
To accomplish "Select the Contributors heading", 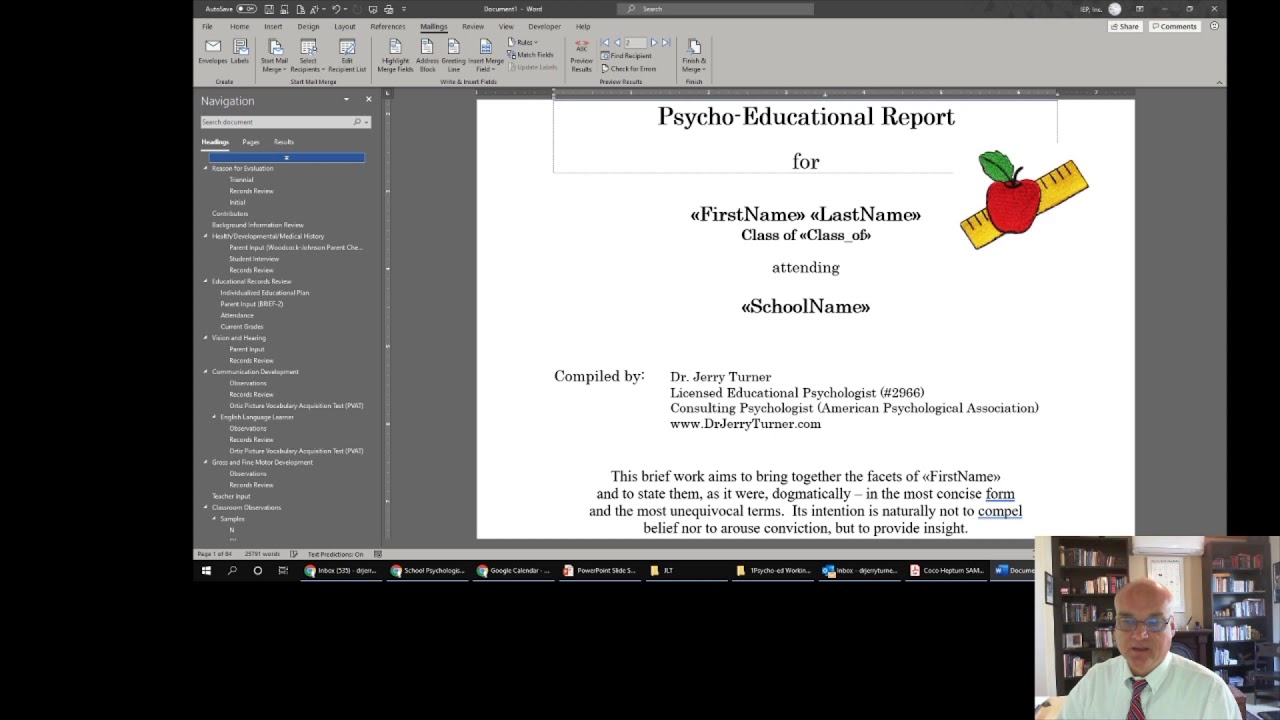I will [x=230, y=214].
